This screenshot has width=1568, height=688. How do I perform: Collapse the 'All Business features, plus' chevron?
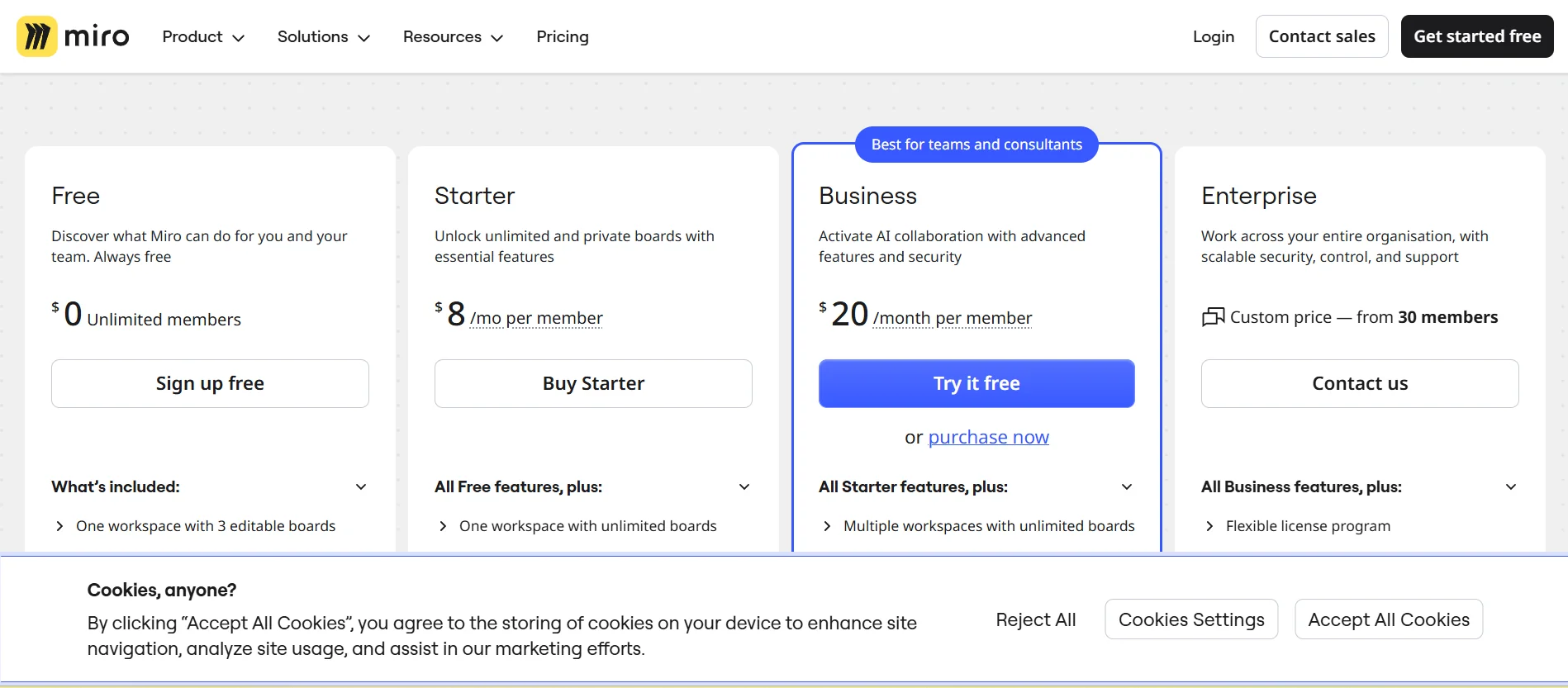1510,486
